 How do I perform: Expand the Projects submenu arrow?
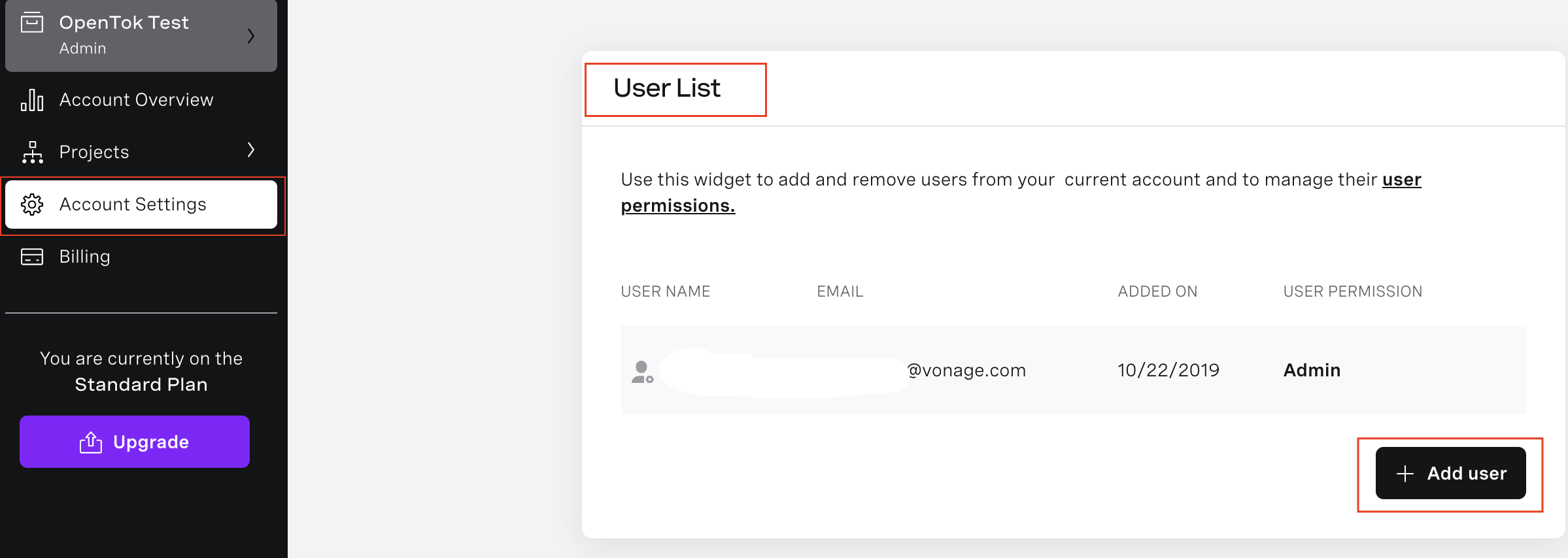(250, 150)
